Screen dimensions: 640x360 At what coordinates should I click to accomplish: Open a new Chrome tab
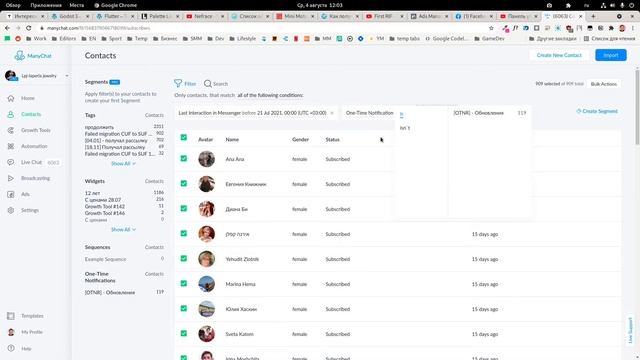click(593, 16)
